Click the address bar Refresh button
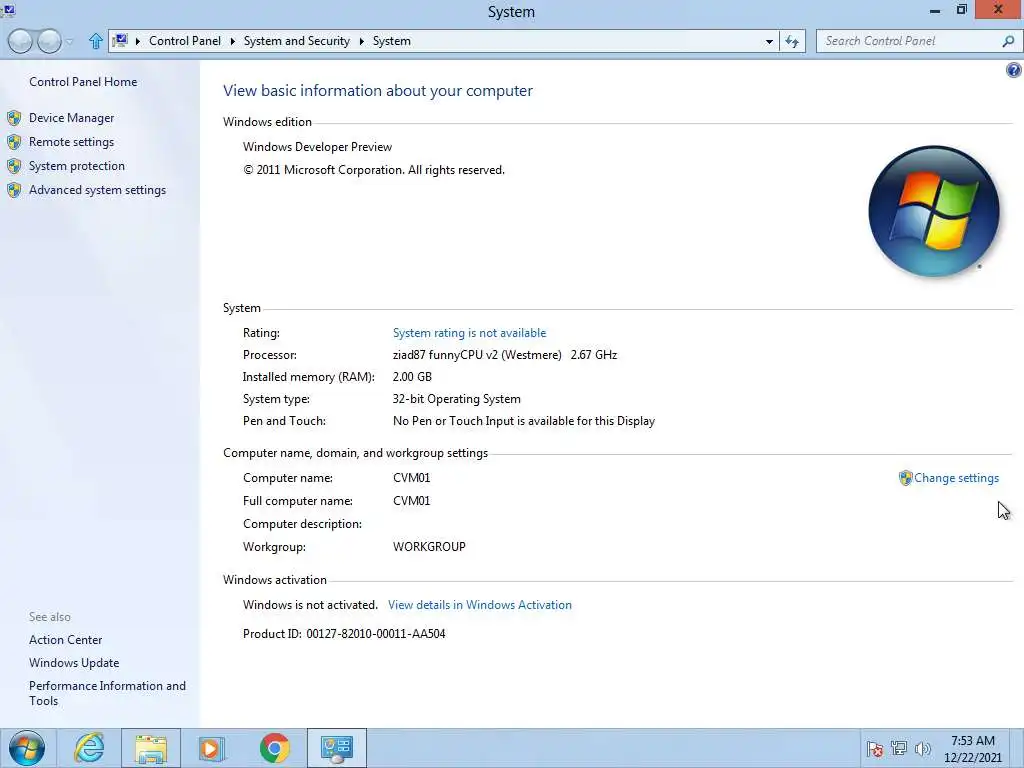Viewport: 1024px width, 768px height. 792,41
